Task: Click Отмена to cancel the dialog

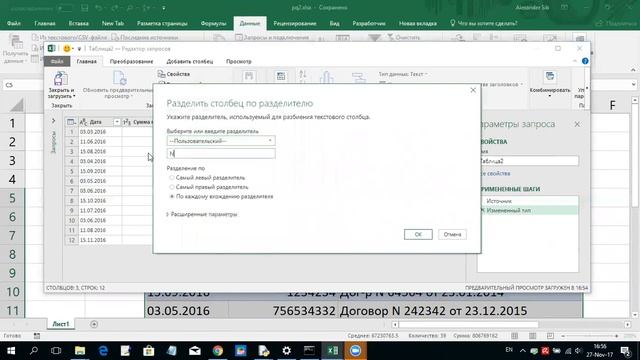Action: tap(452, 234)
